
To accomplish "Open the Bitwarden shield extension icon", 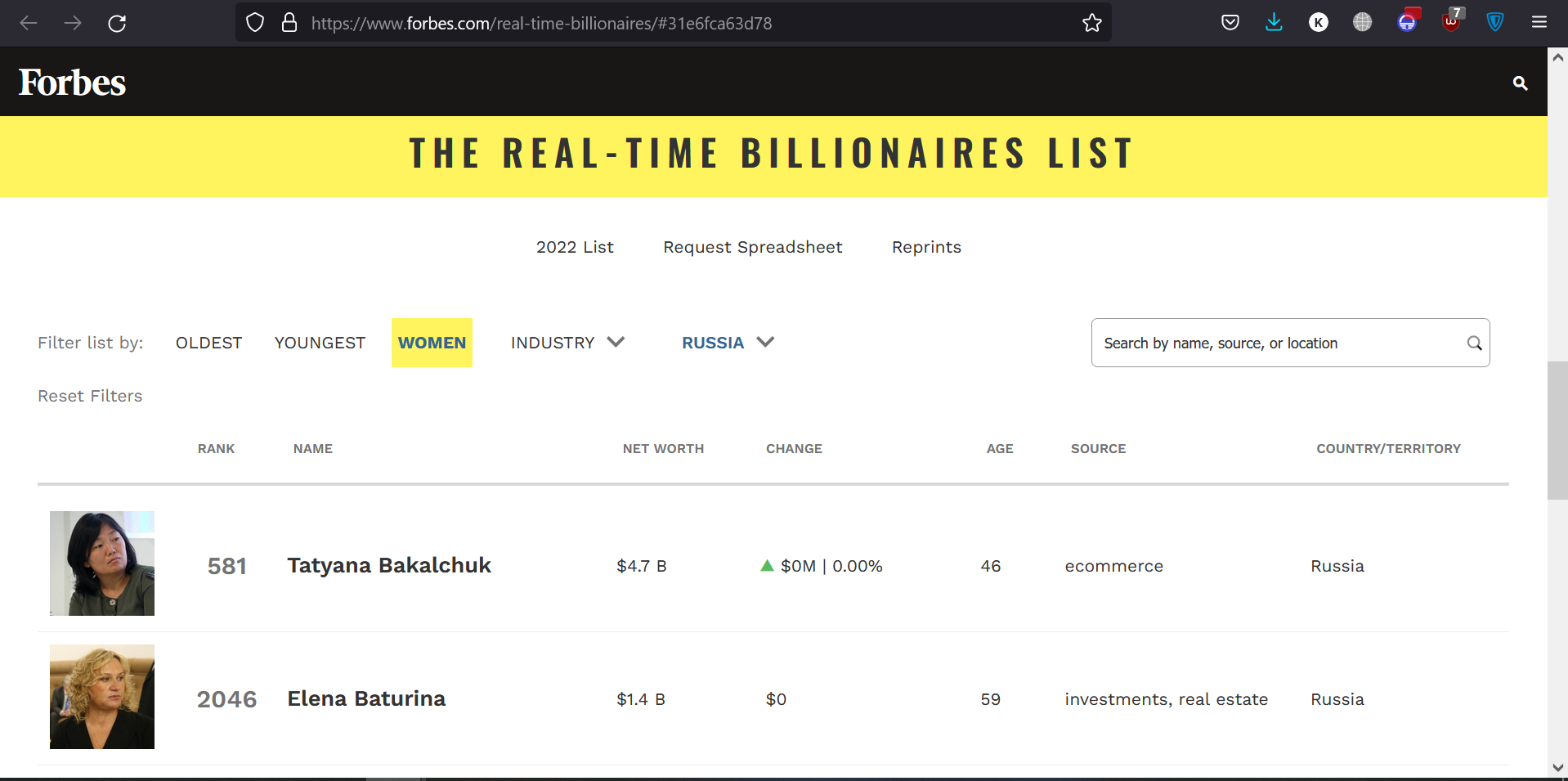I will (x=1494, y=23).
